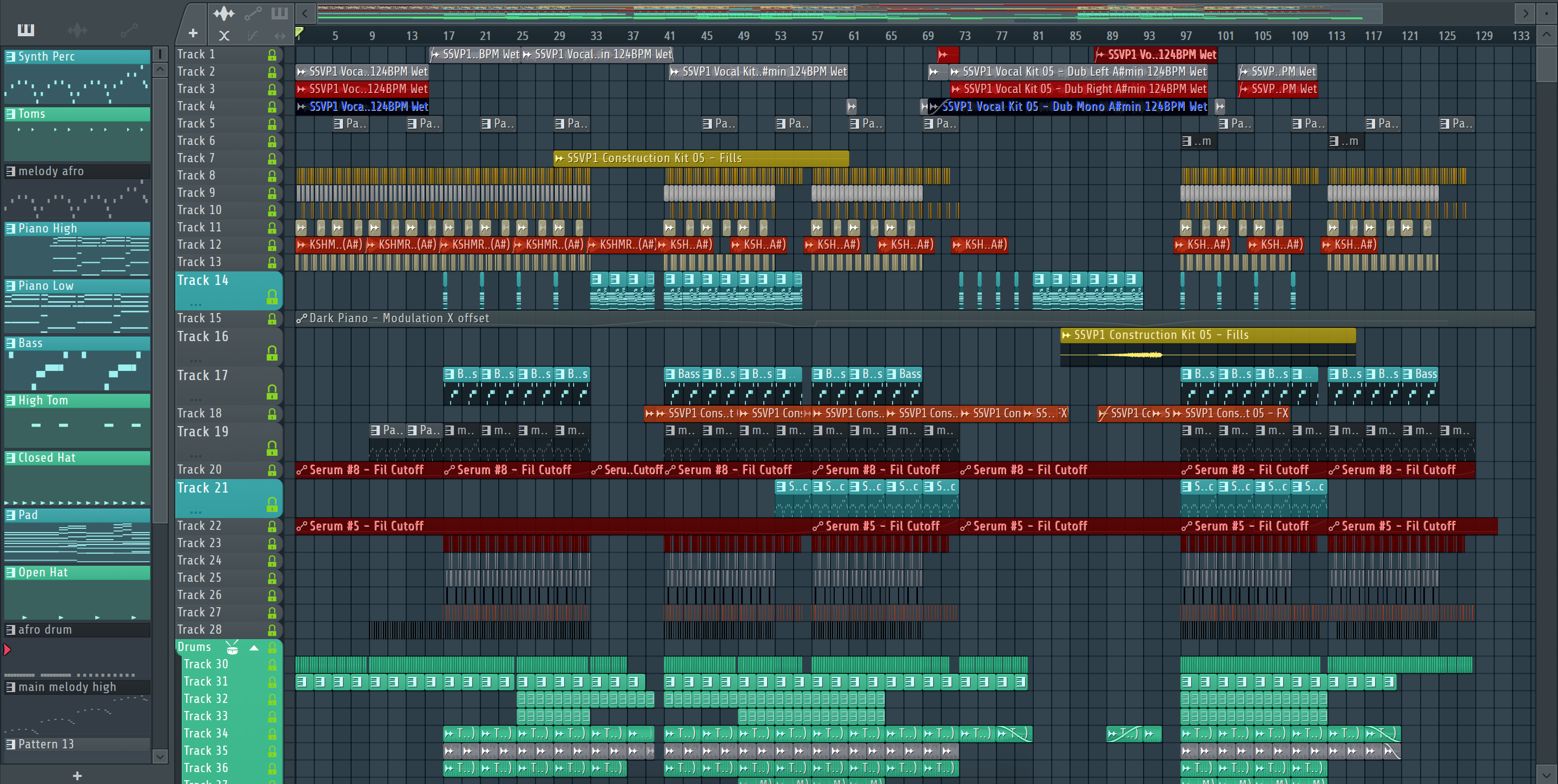The width and height of the screenshot is (1558, 784).
Task: Toggle the lock on Track 21
Action: click(272, 504)
